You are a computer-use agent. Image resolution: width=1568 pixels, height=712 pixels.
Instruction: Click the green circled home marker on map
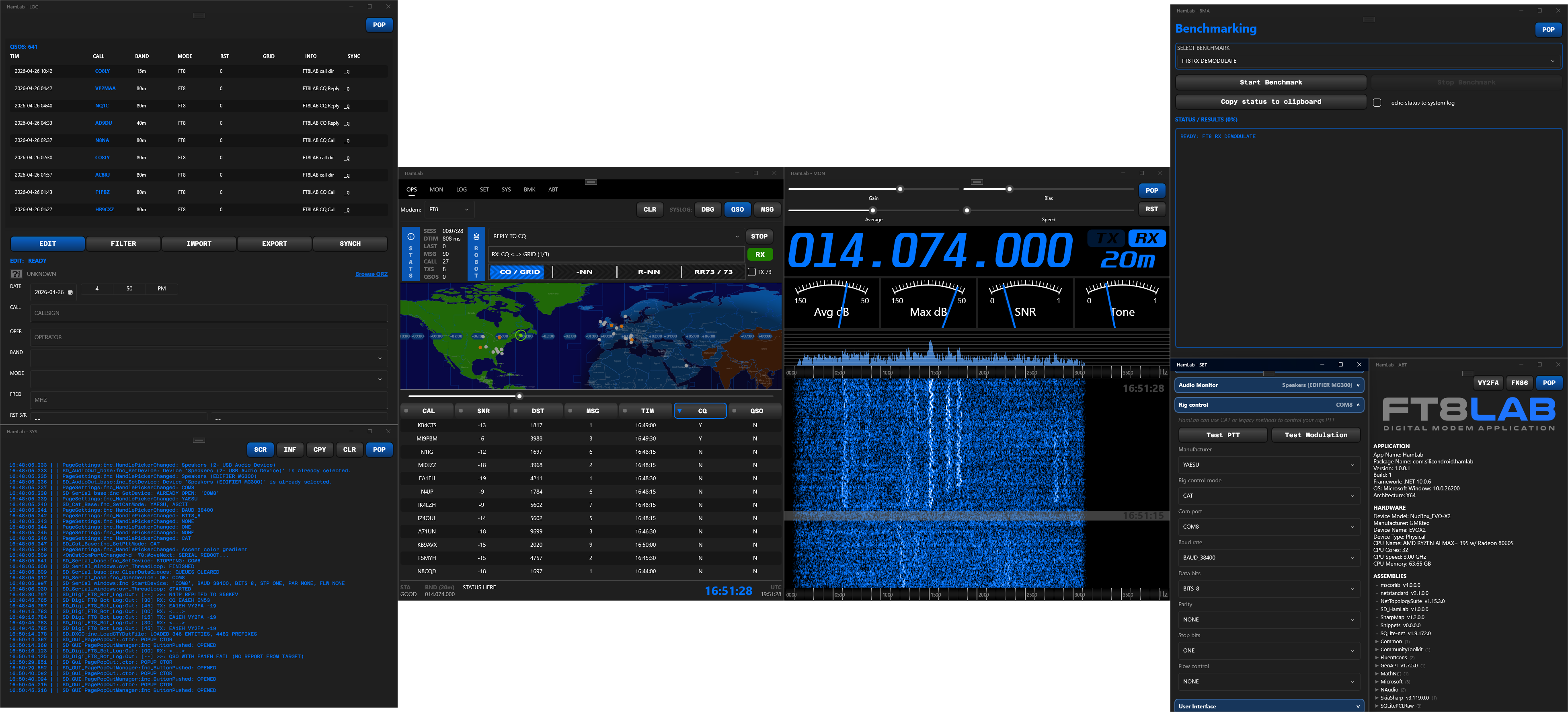tap(521, 335)
